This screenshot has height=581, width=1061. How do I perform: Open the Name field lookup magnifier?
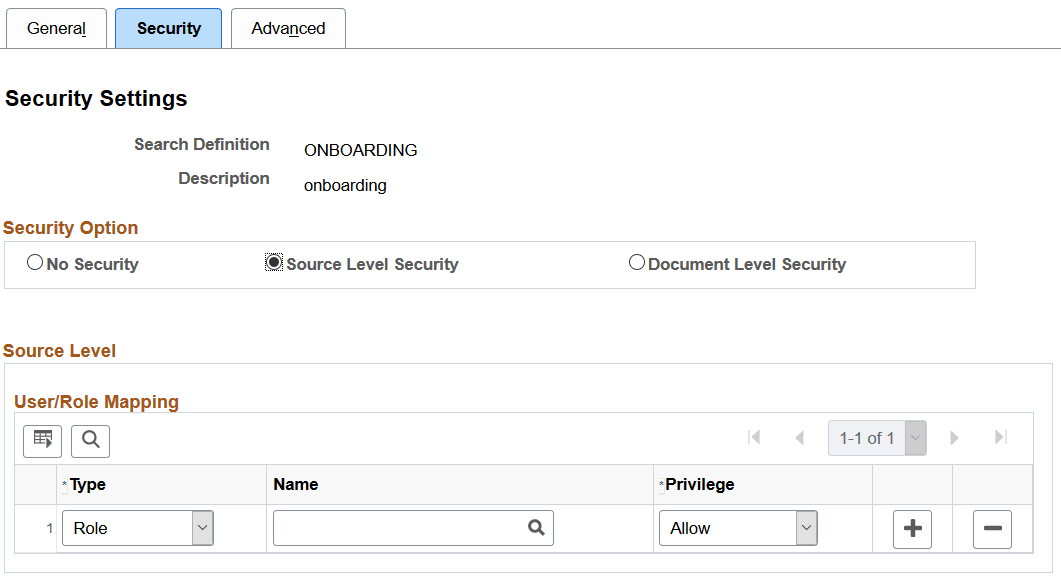click(537, 528)
